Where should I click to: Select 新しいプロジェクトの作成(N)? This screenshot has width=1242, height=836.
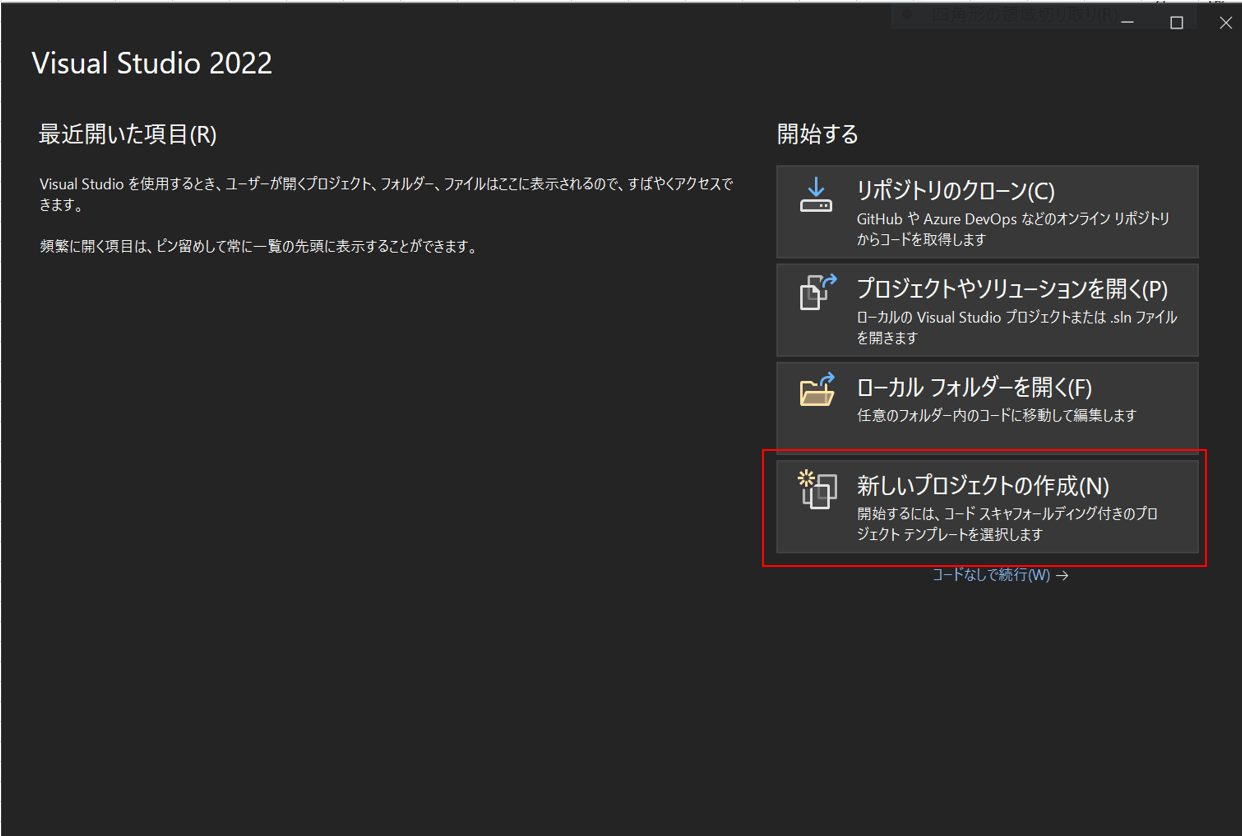click(x=987, y=507)
